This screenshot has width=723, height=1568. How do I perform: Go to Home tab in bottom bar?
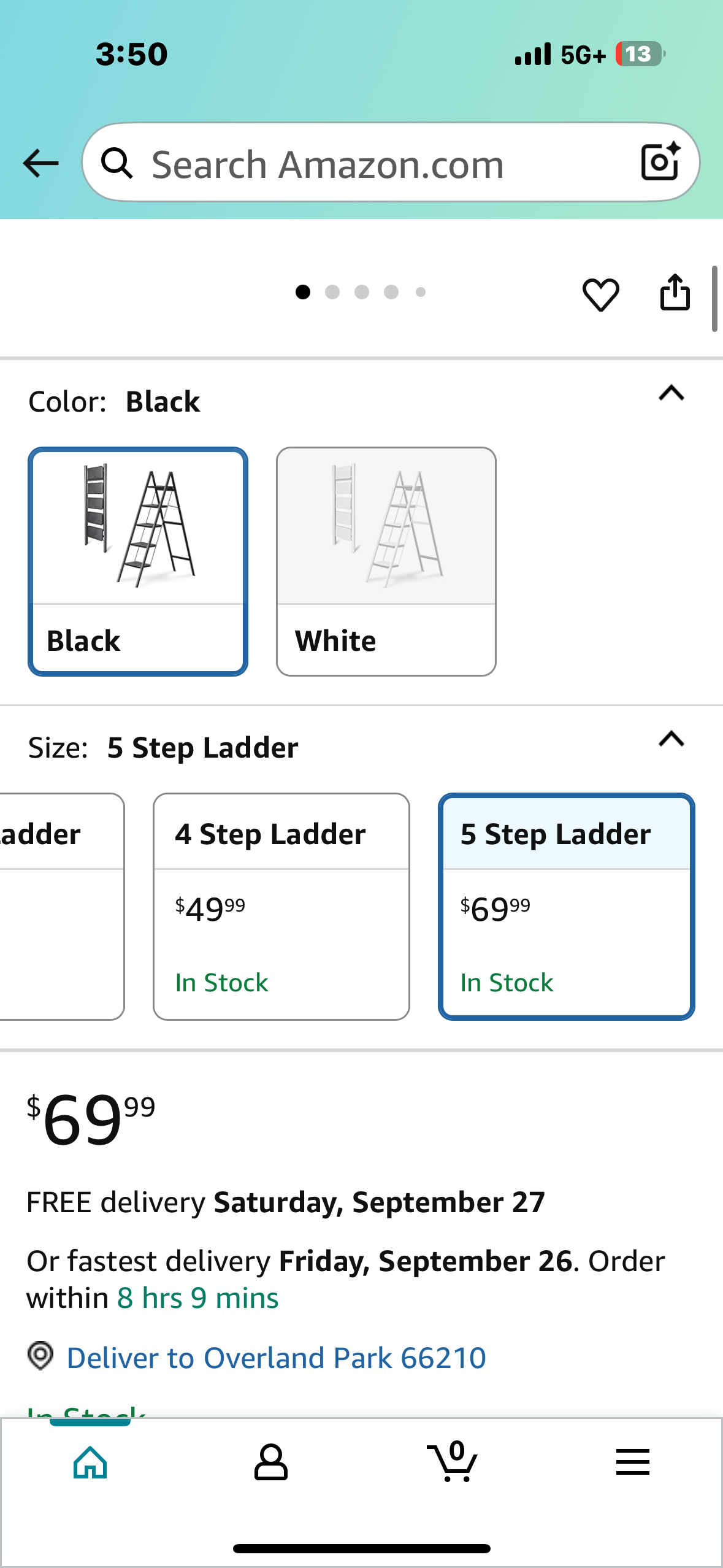[90, 1462]
